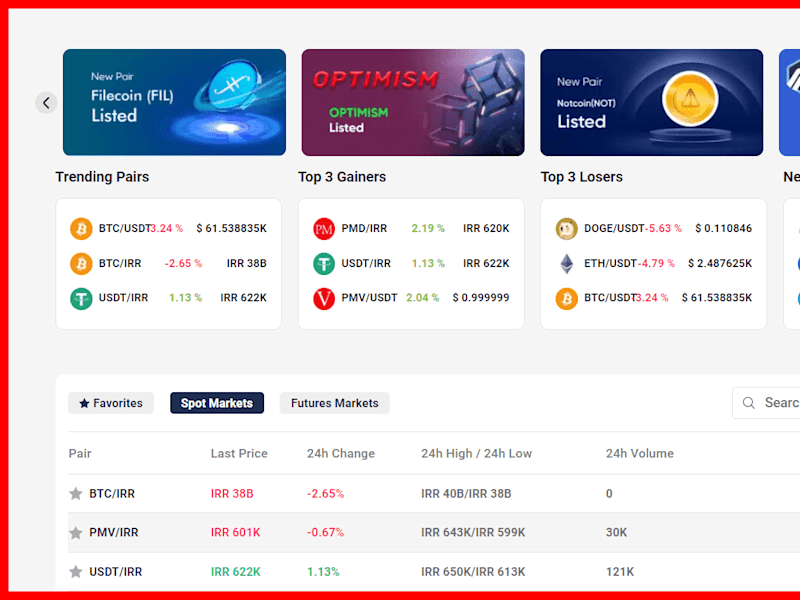The width and height of the screenshot is (800, 600).
Task: Select the Spot Markets tab
Action: coord(217,403)
